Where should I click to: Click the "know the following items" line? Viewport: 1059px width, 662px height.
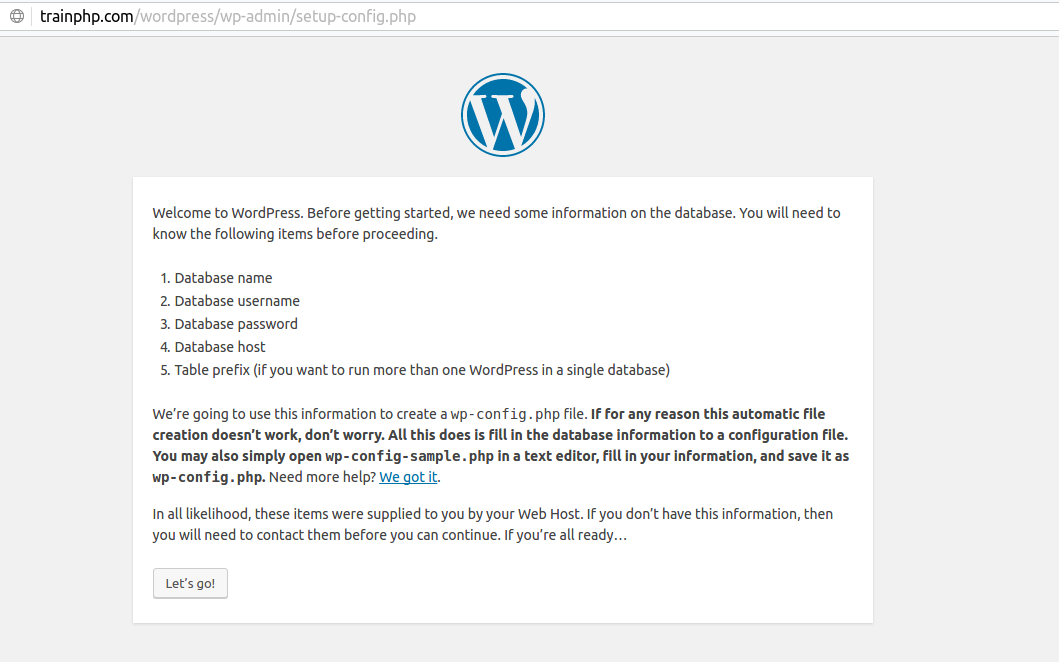(295, 235)
